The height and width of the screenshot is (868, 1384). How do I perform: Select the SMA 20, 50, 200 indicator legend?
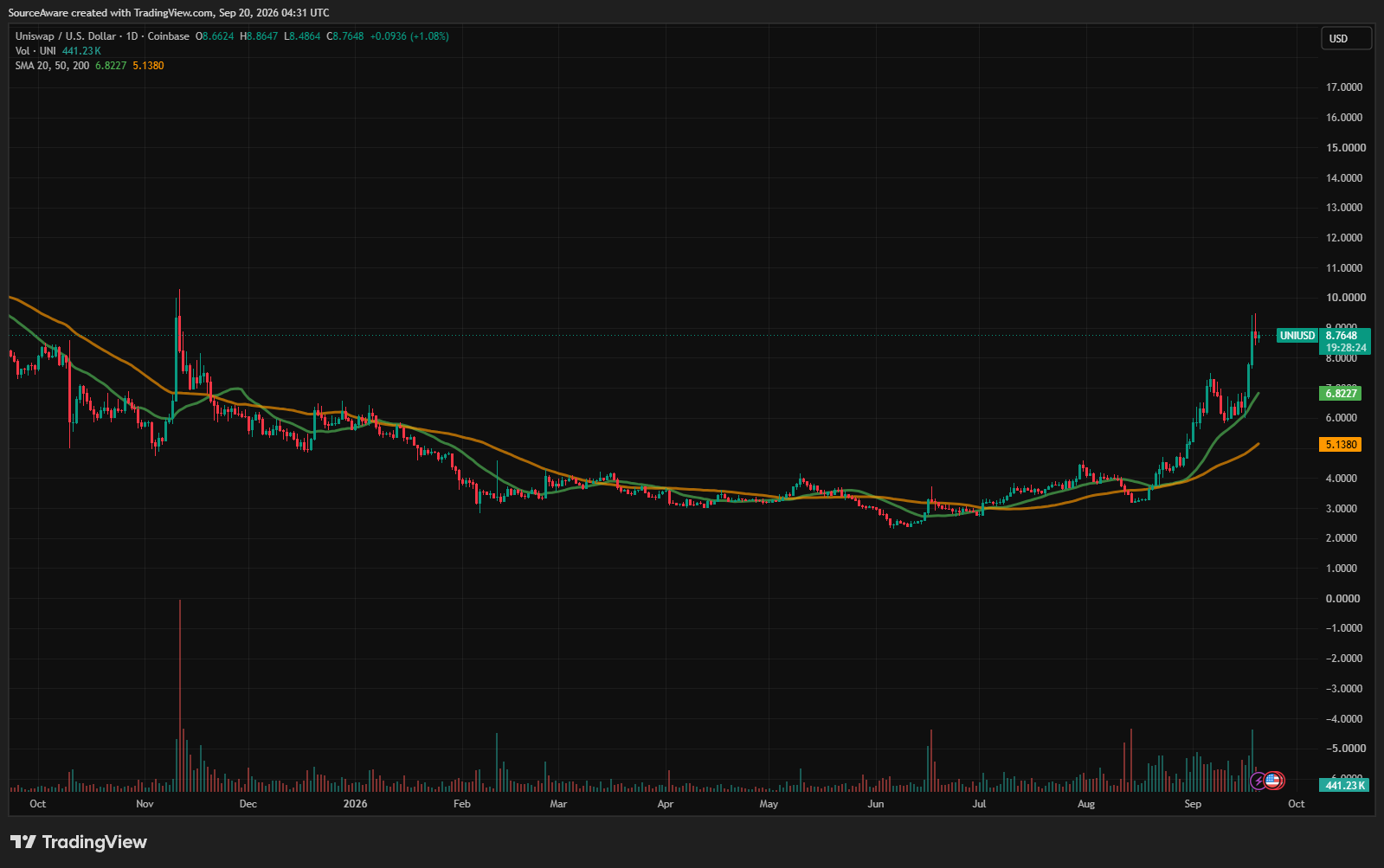point(52,66)
